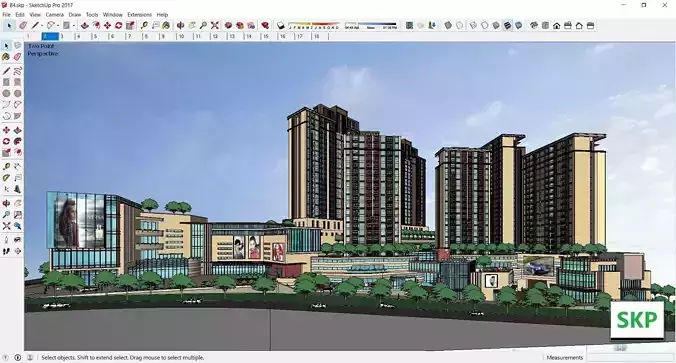Screen dimensions: 676x363
Task: Select the Dimensions tool in the left palette
Action: 18,166
